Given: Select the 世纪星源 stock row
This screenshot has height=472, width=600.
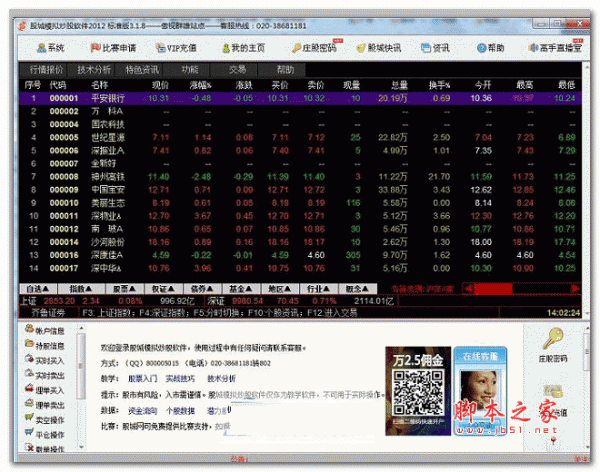Looking at the screenshot, I should tap(300, 137).
